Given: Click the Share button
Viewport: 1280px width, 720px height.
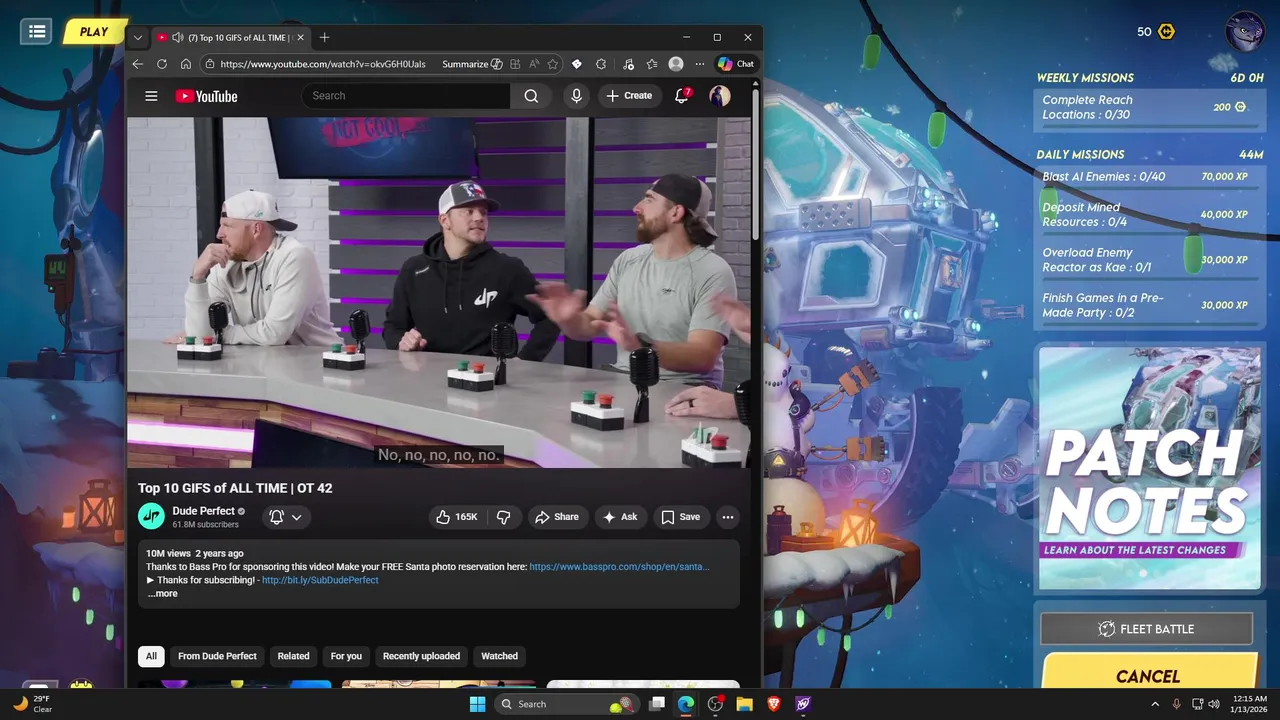Looking at the screenshot, I should (557, 517).
